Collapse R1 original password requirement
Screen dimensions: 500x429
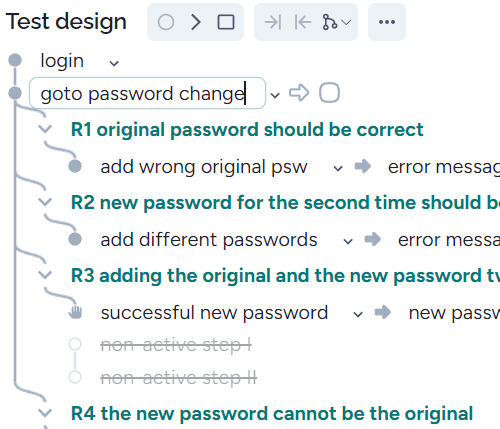45,128
